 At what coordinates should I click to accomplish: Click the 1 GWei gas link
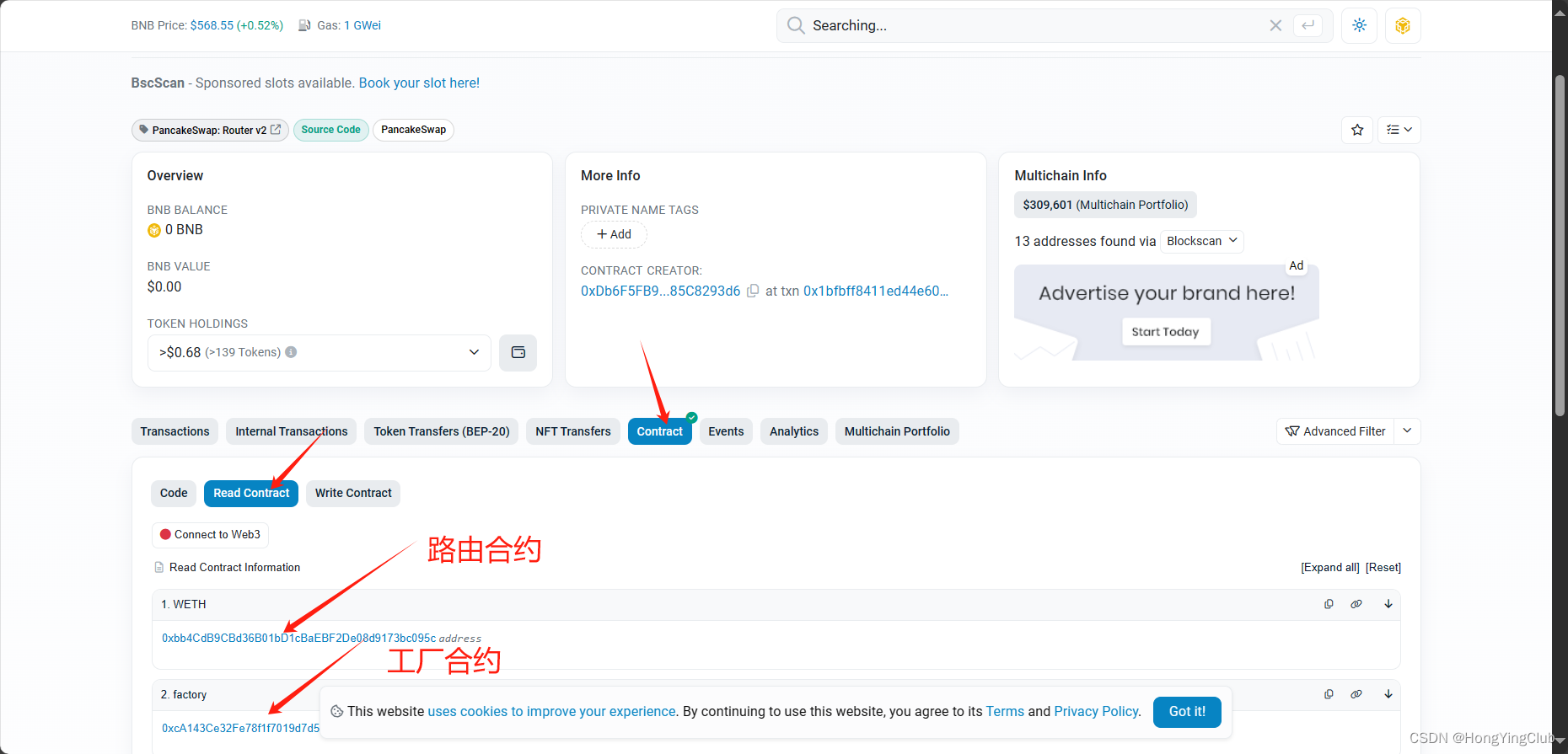[x=362, y=25]
